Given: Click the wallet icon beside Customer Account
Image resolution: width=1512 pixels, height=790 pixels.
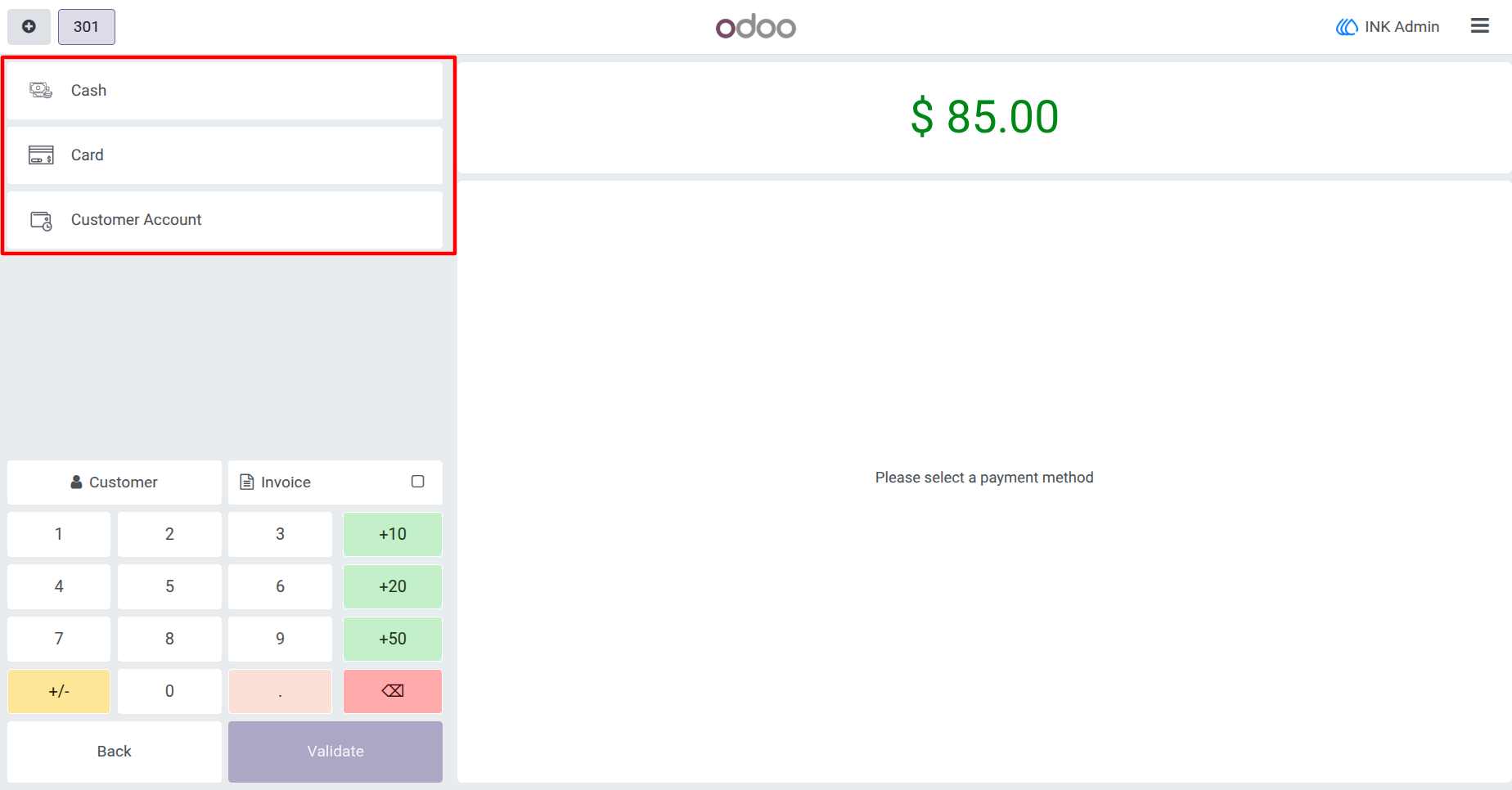Looking at the screenshot, I should [x=41, y=221].
